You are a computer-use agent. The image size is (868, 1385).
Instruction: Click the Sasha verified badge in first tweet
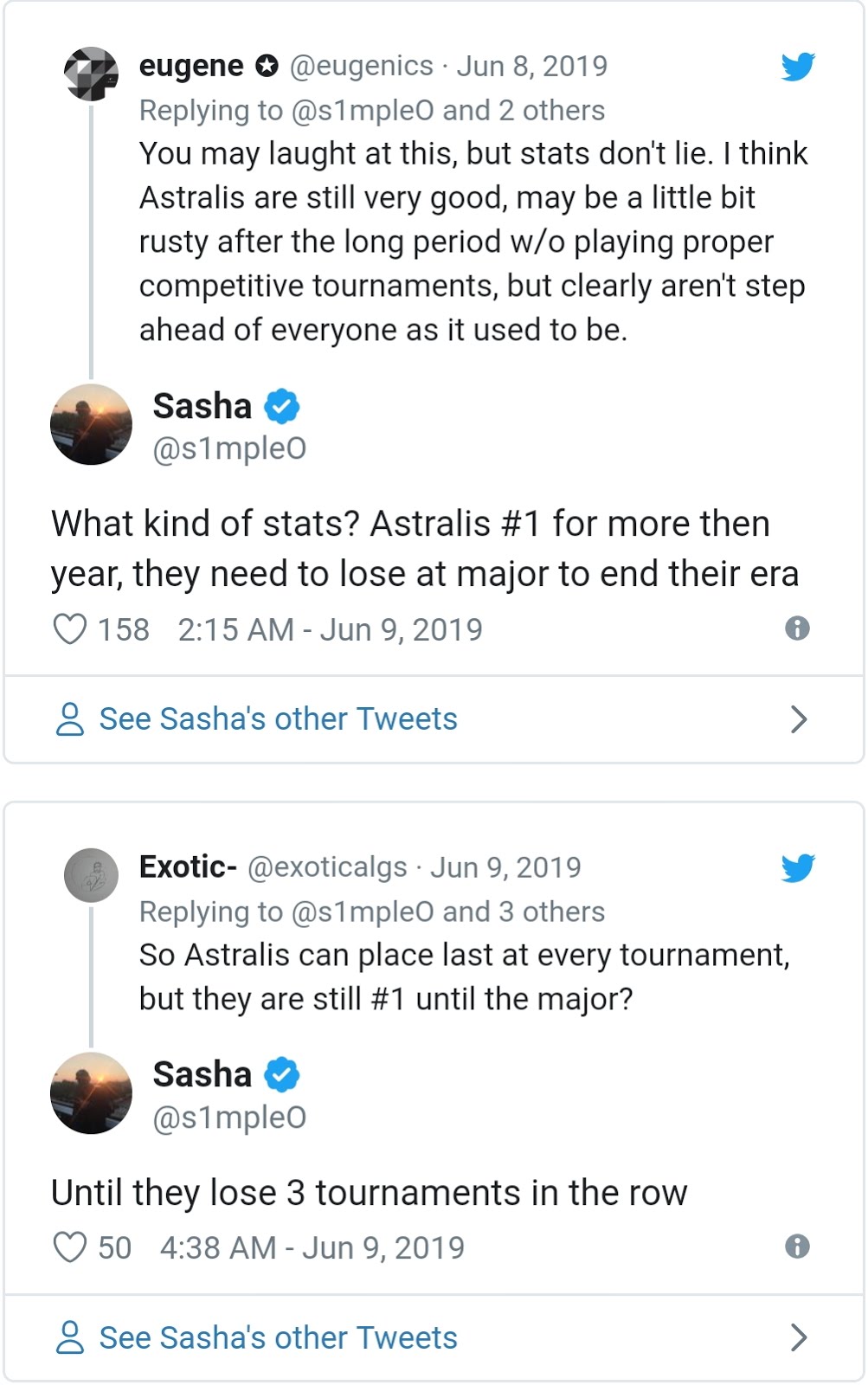282,406
